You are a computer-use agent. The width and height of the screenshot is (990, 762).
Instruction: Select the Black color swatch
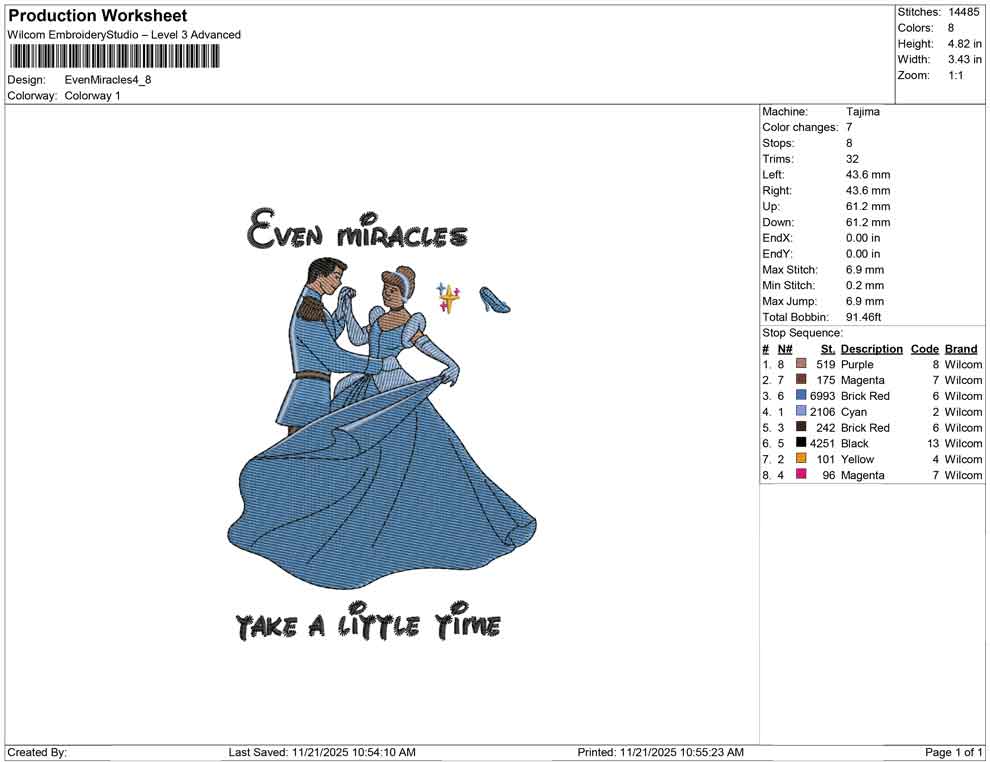[x=801, y=443]
